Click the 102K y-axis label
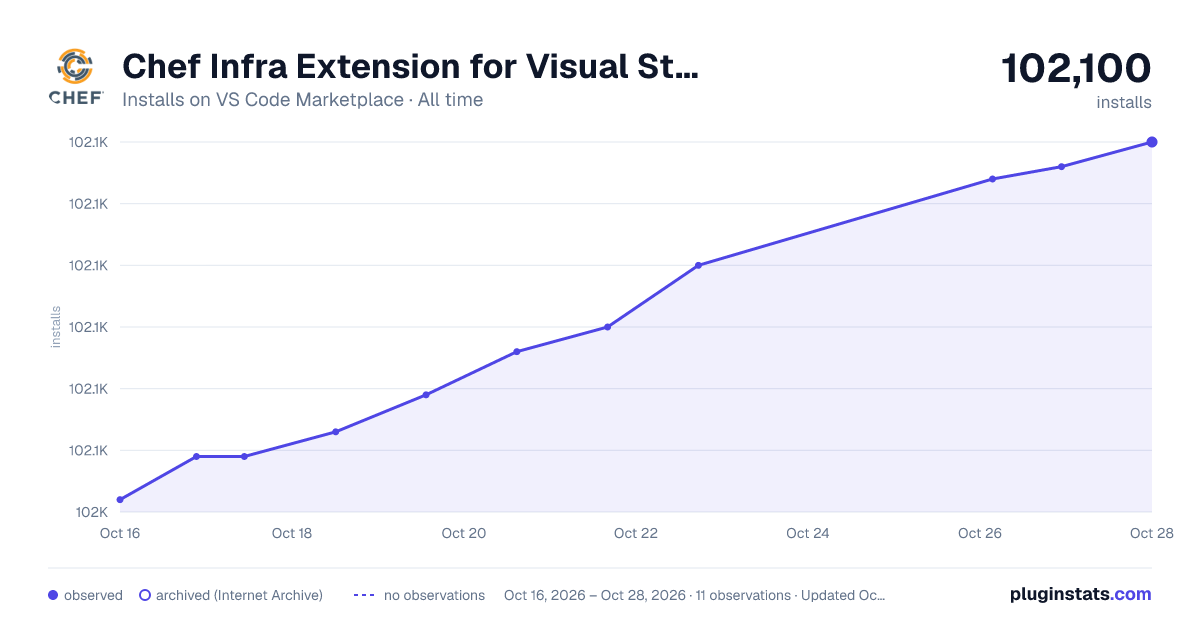Image resolution: width=1200 pixels, height=630 pixels. [91, 512]
